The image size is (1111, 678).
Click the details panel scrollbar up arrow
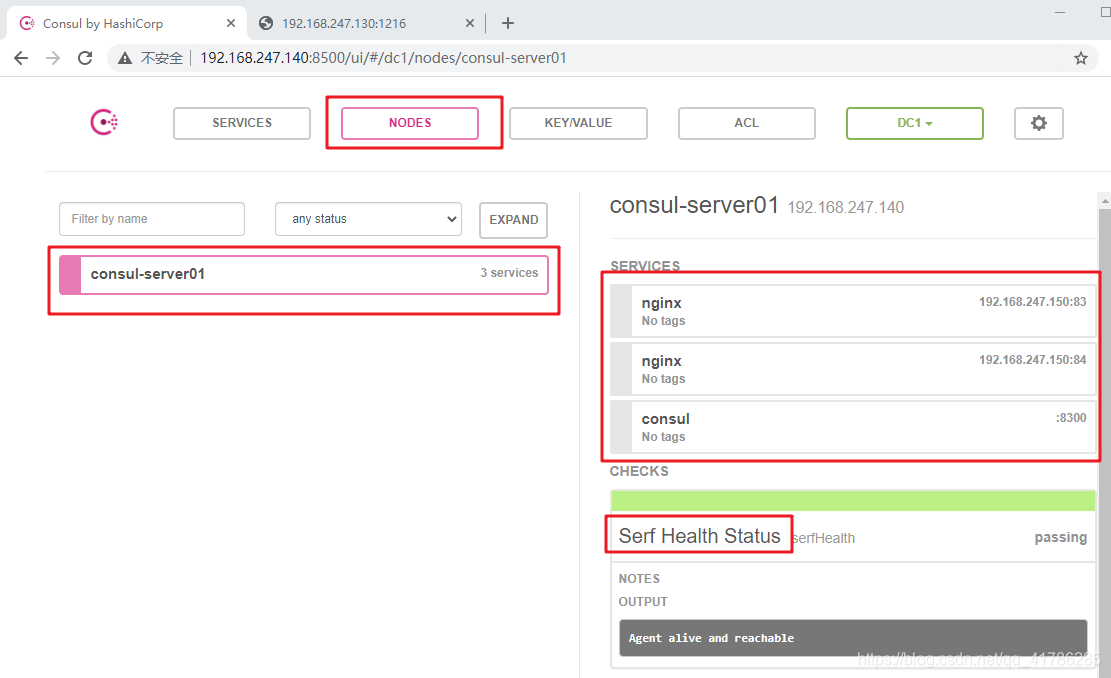pyautogui.click(x=1105, y=201)
